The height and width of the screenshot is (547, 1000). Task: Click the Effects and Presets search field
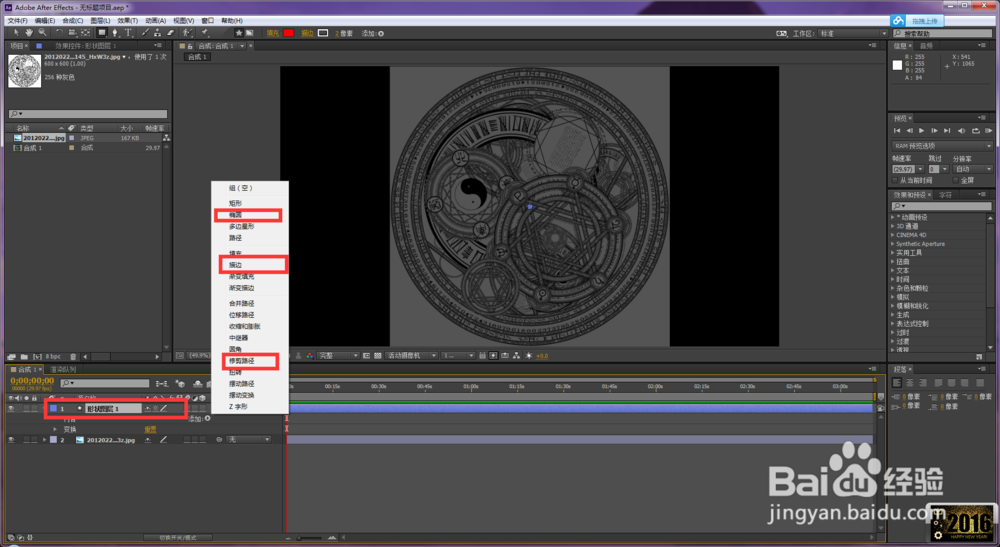941,207
